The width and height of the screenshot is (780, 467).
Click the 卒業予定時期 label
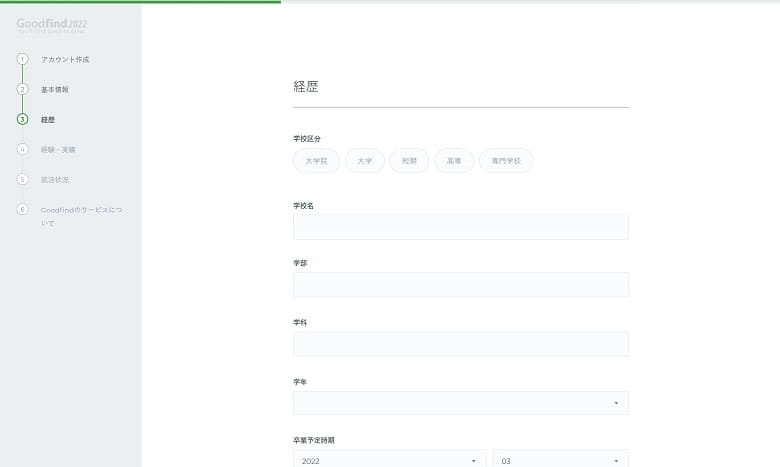[x=314, y=440]
